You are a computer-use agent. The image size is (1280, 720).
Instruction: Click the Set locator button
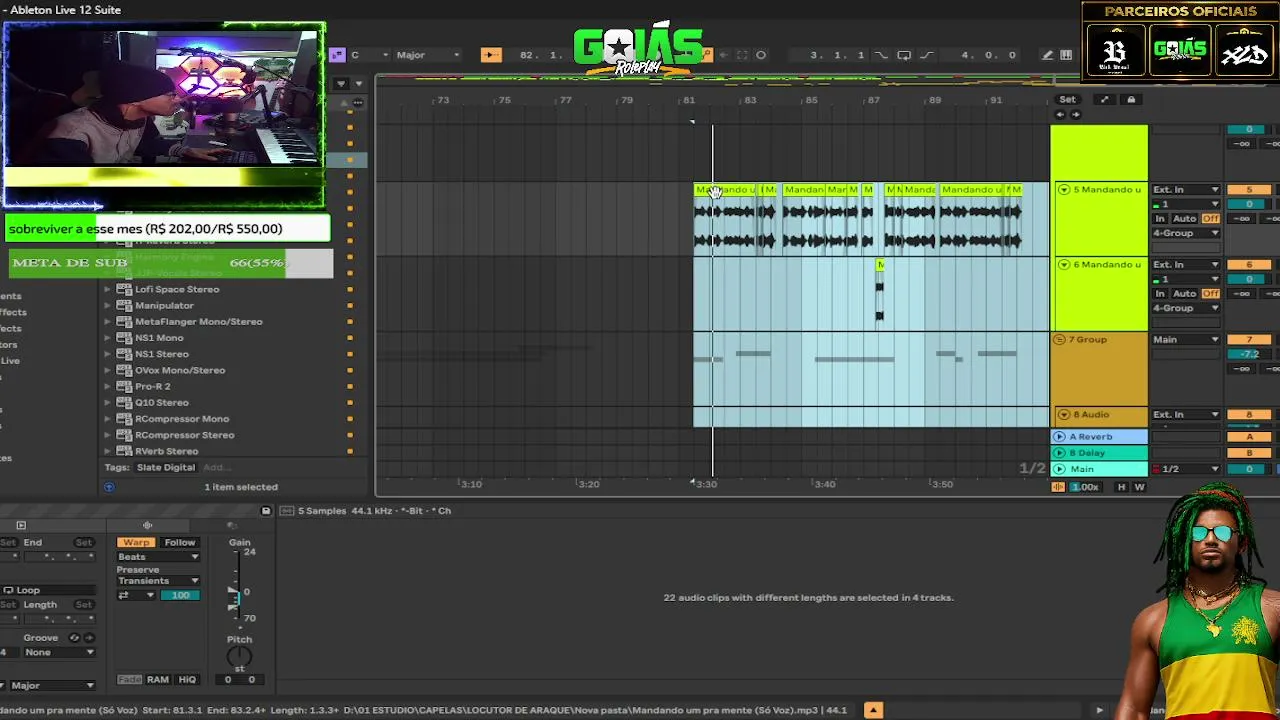click(x=1068, y=99)
